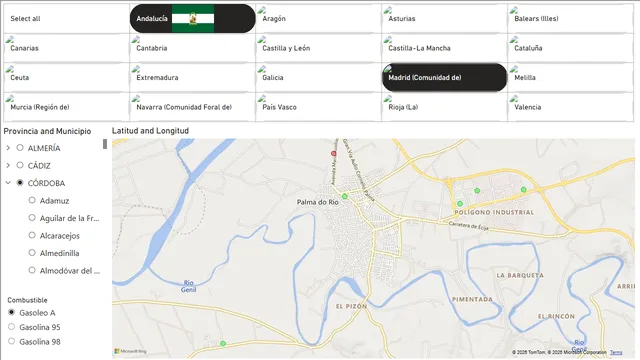Click the Palma del Río map label
Image resolution: width=640 pixels, height=360 pixels.
click(x=318, y=202)
